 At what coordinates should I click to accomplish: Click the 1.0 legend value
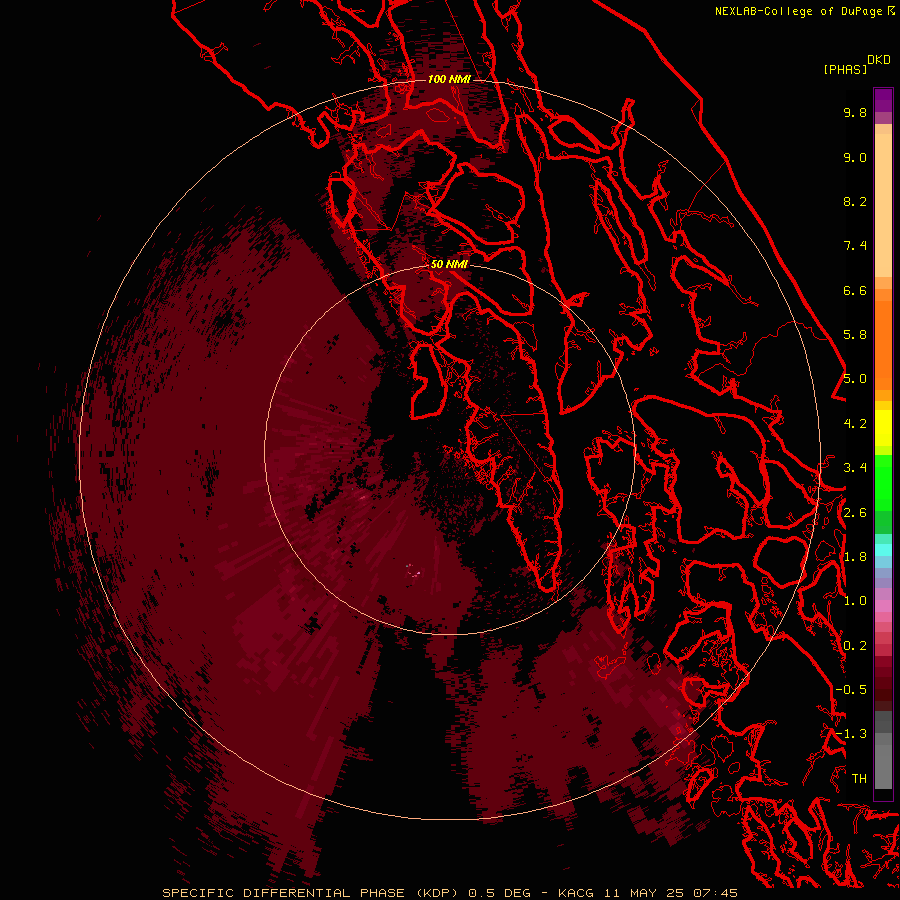(x=855, y=601)
